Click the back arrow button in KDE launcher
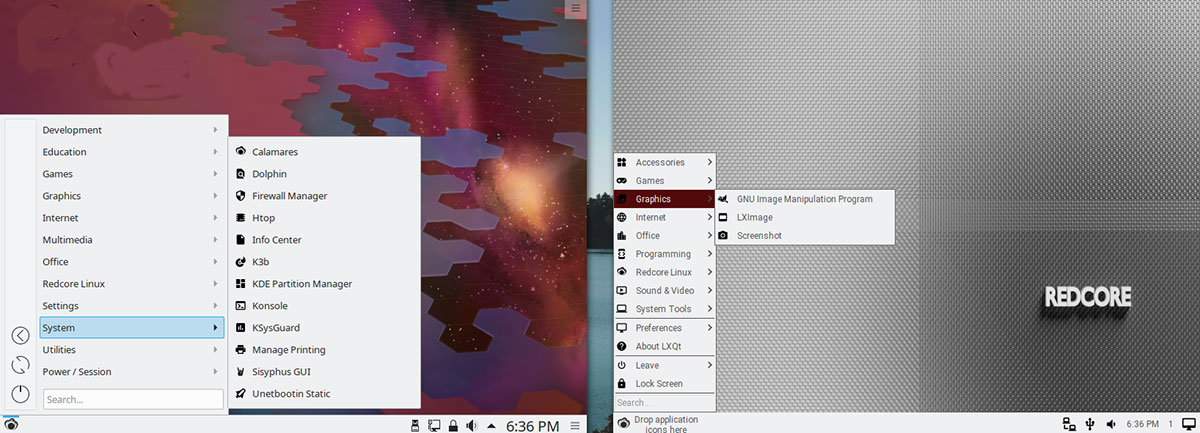 (20, 336)
